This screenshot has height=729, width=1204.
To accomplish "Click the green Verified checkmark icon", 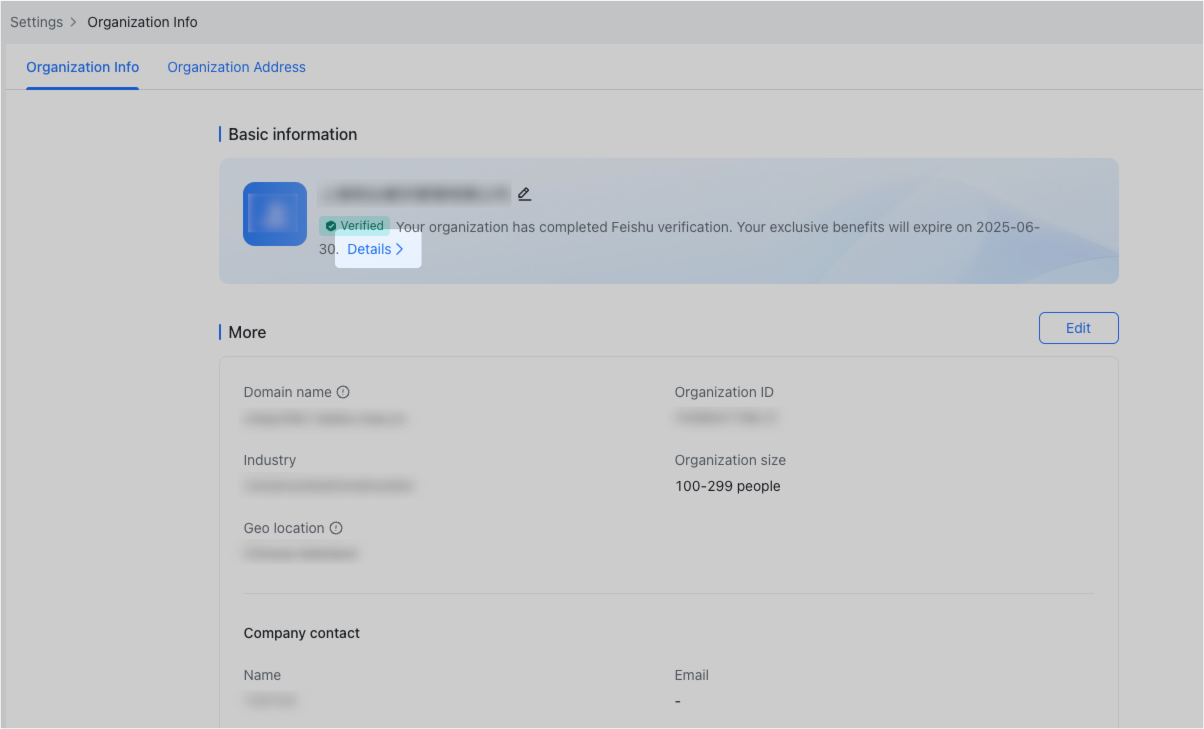I will tap(331, 226).
